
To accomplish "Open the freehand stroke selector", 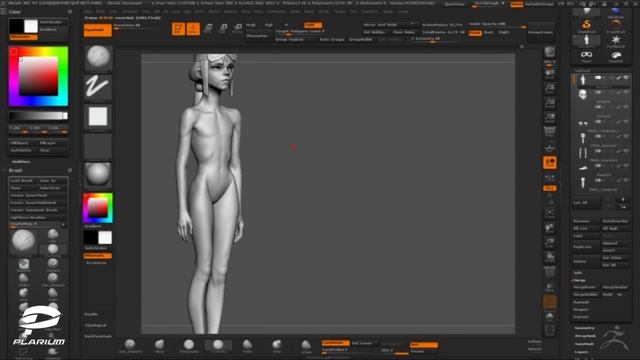I will [x=98, y=87].
